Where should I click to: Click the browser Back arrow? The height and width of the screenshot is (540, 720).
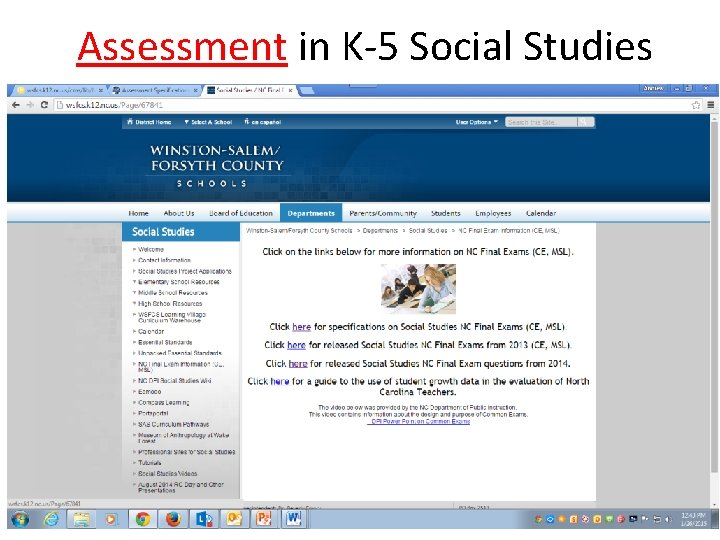(16, 105)
